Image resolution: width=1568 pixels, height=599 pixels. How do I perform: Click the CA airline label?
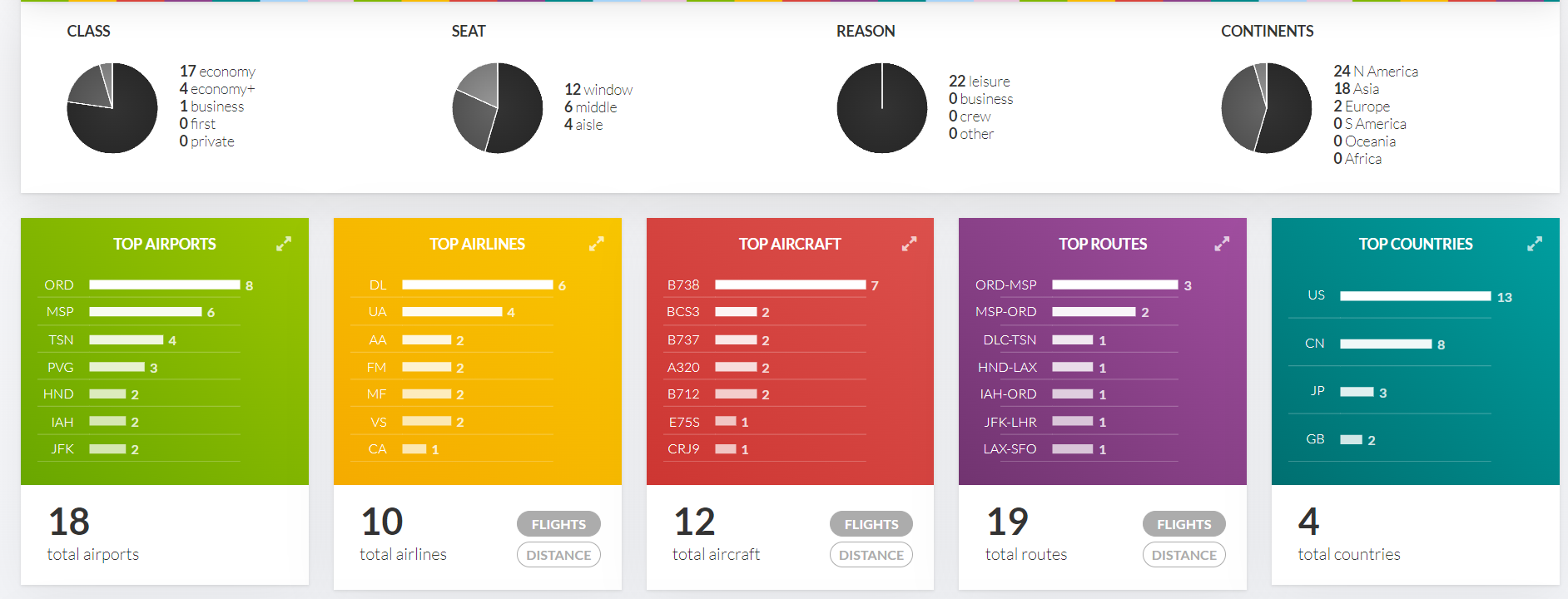(378, 448)
